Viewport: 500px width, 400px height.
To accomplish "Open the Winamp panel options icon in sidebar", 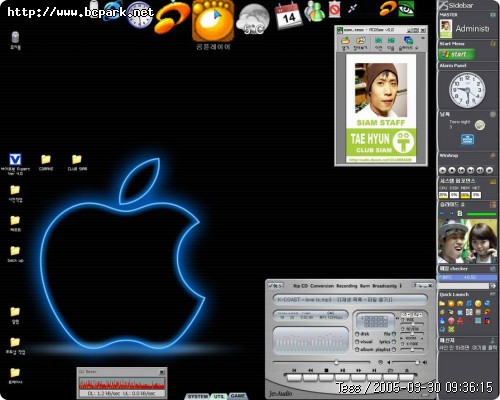I will point(493,156).
